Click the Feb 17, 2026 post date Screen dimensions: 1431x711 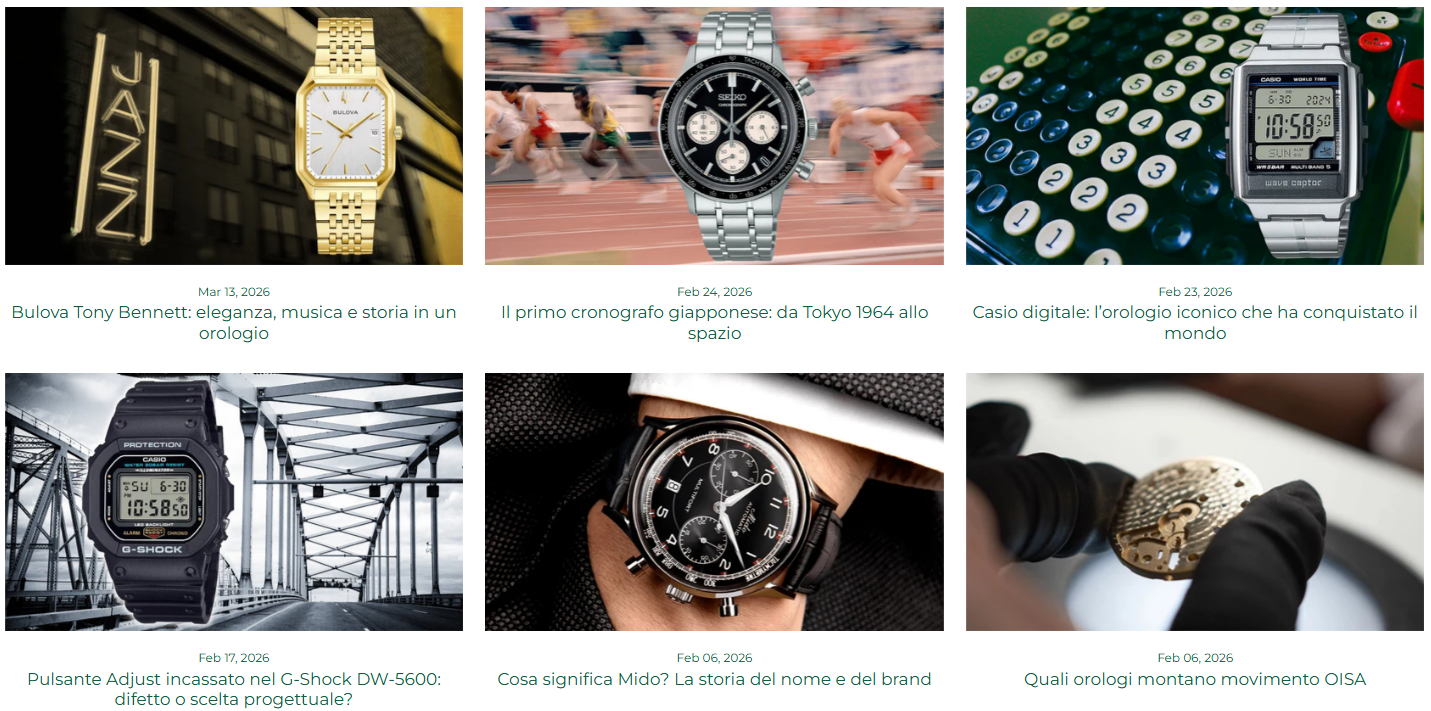pyautogui.click(x=234, y=658)
